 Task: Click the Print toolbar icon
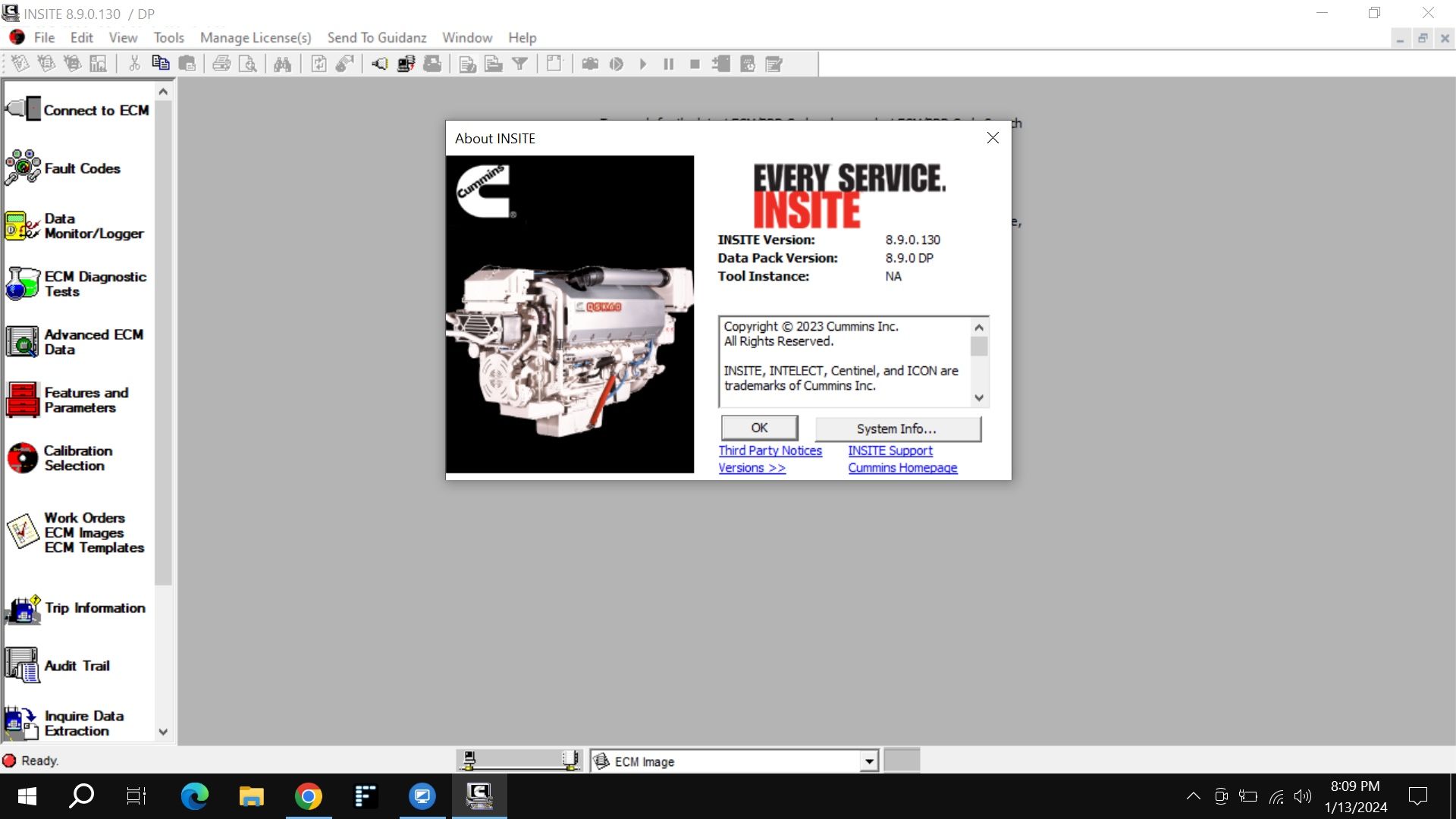click(221, 64)
